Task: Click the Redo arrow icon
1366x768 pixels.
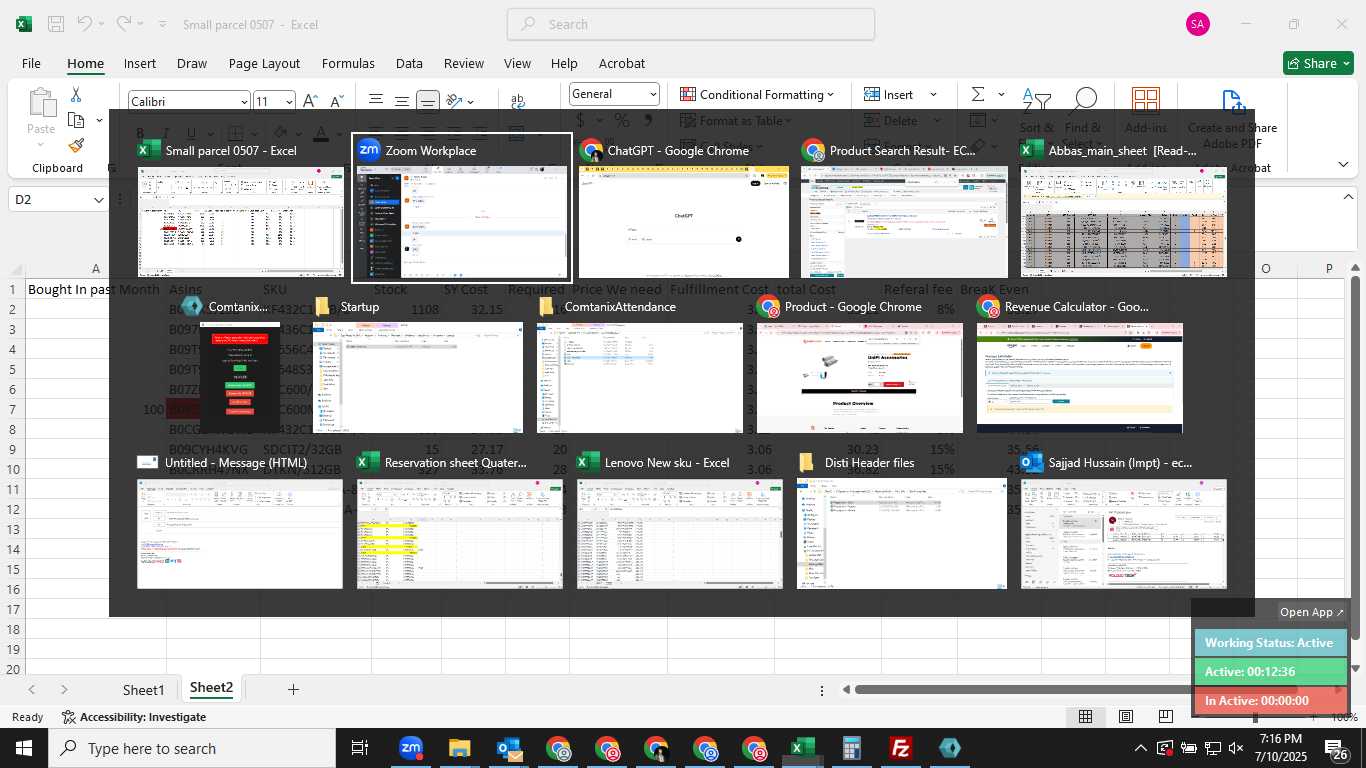Action: pos(123,24)
